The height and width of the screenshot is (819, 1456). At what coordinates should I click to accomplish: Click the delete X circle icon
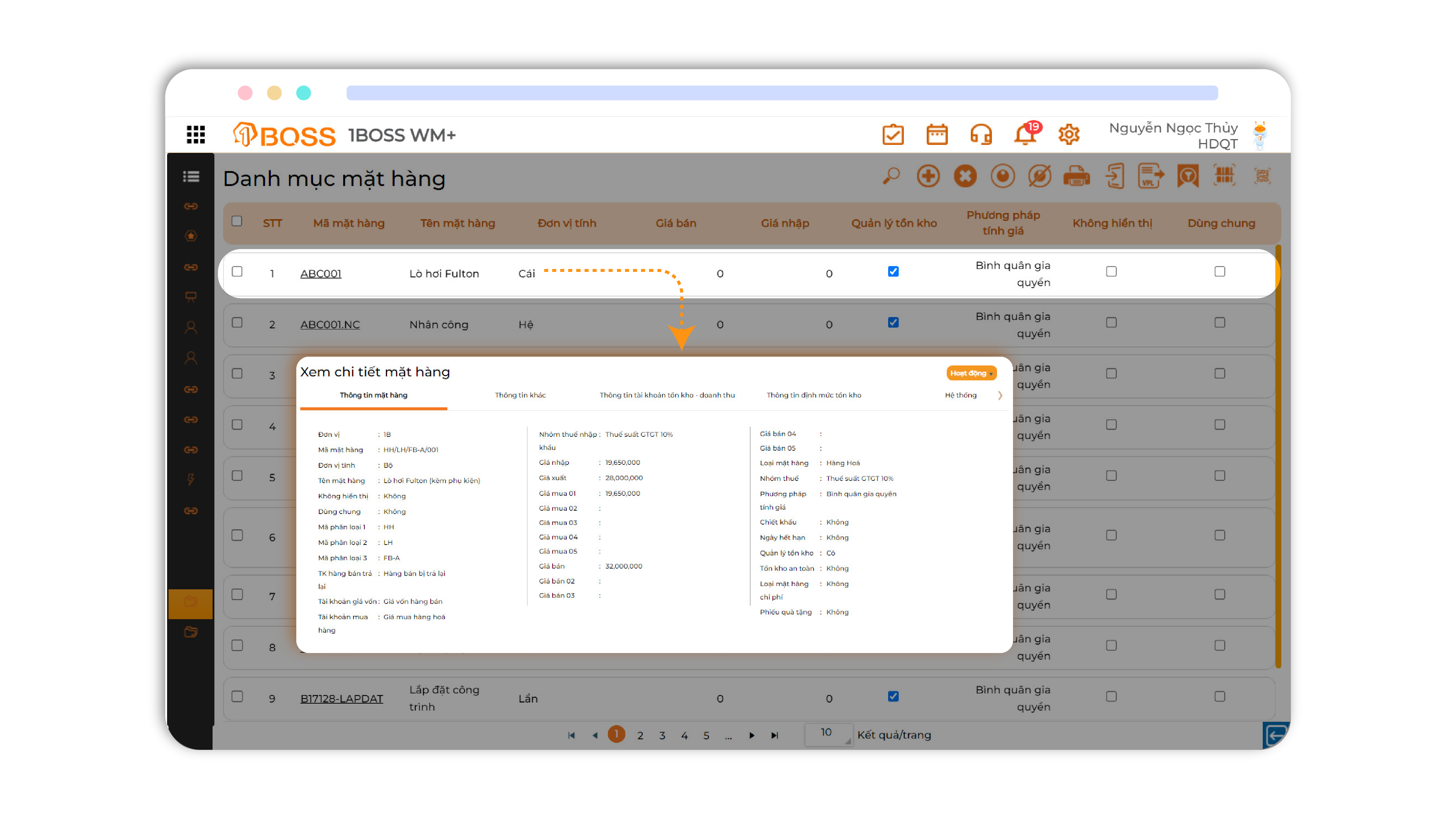(x=965, y=176)
